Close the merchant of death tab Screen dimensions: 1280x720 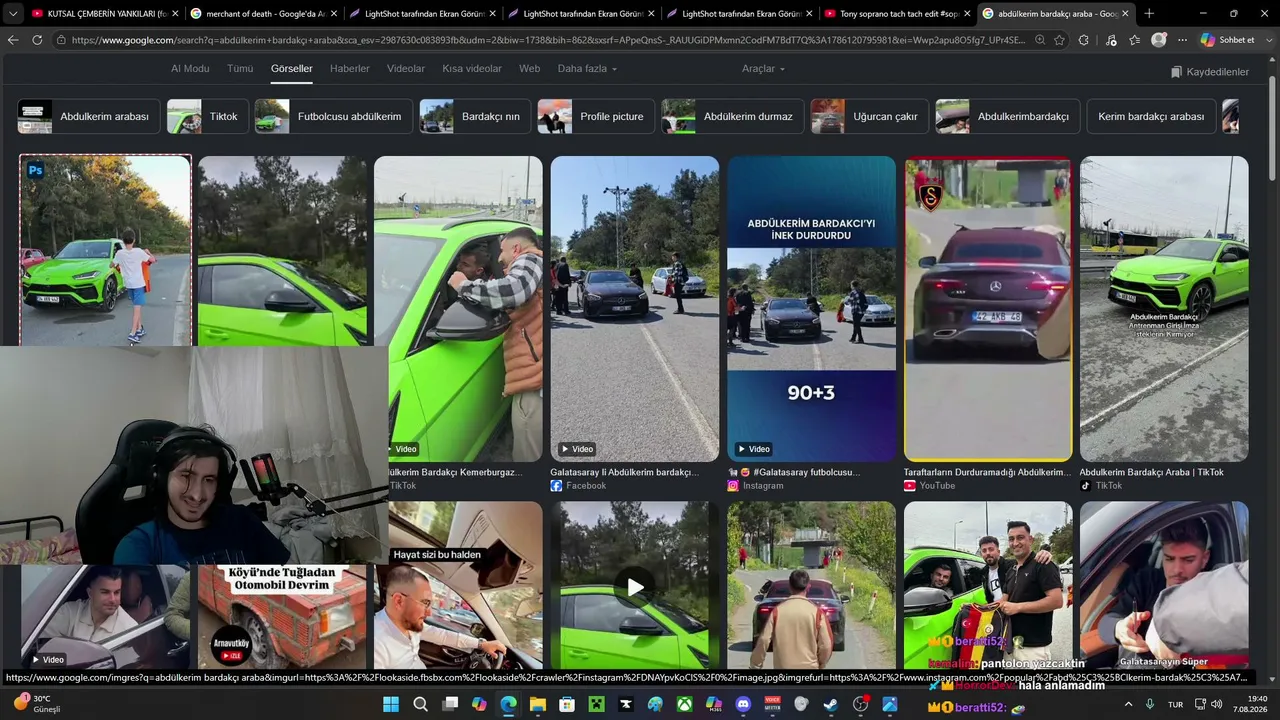pyautogui.click(x=334, y=14)
